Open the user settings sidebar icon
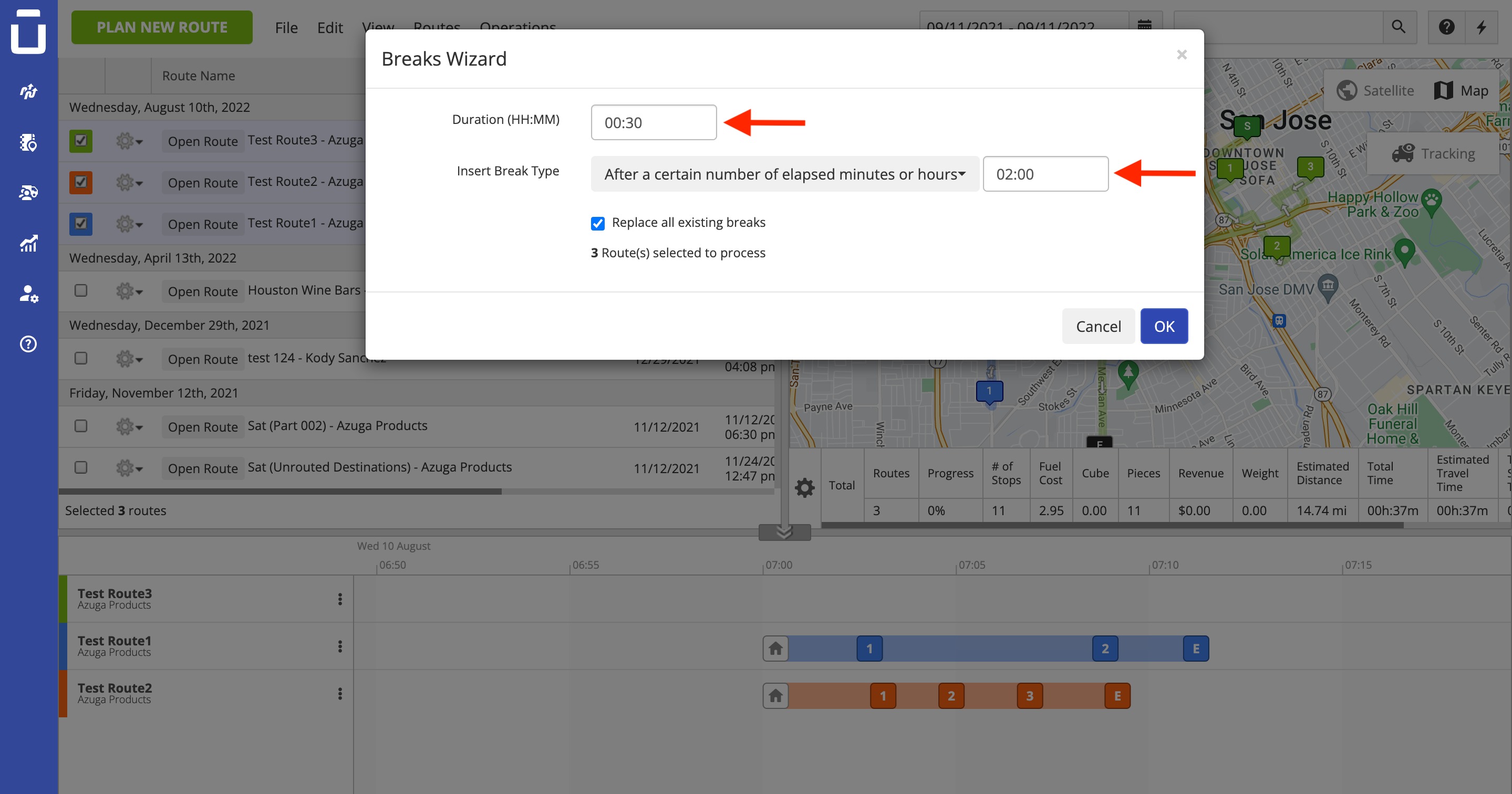 28,294
